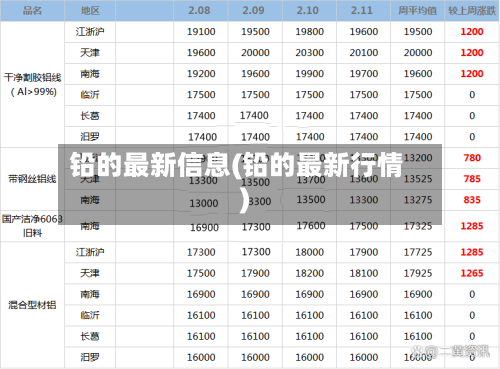
Task: Select the 混合型材铝 category cell
Action: [x=32, y=305]
